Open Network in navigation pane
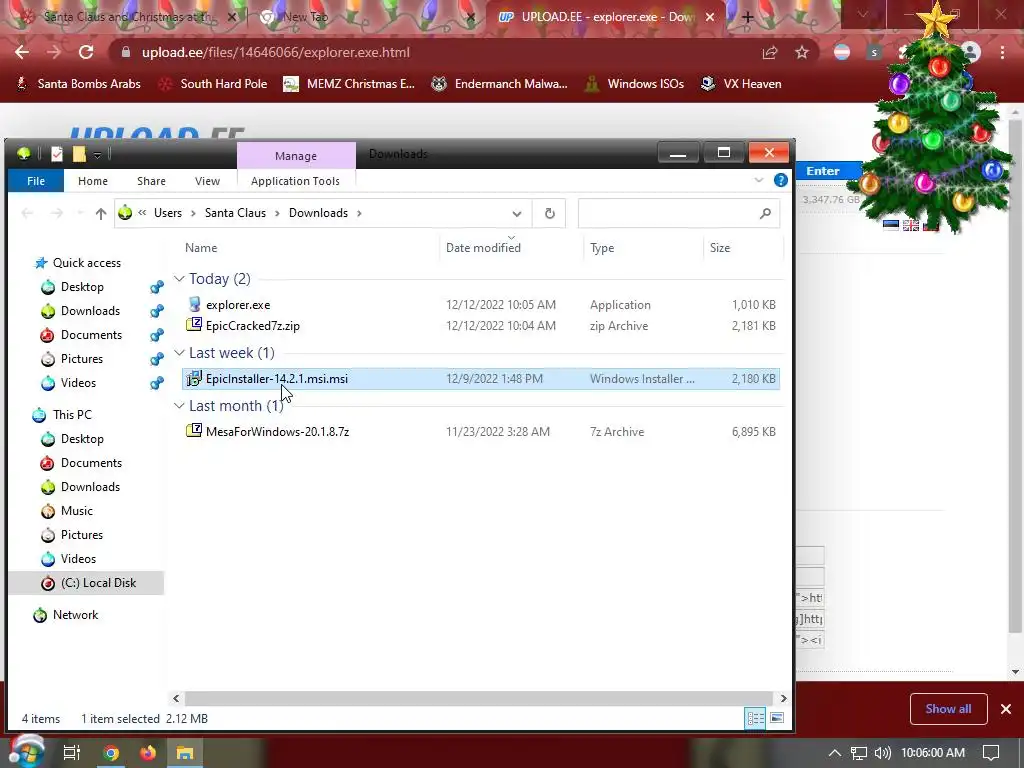 pos(75,615)
